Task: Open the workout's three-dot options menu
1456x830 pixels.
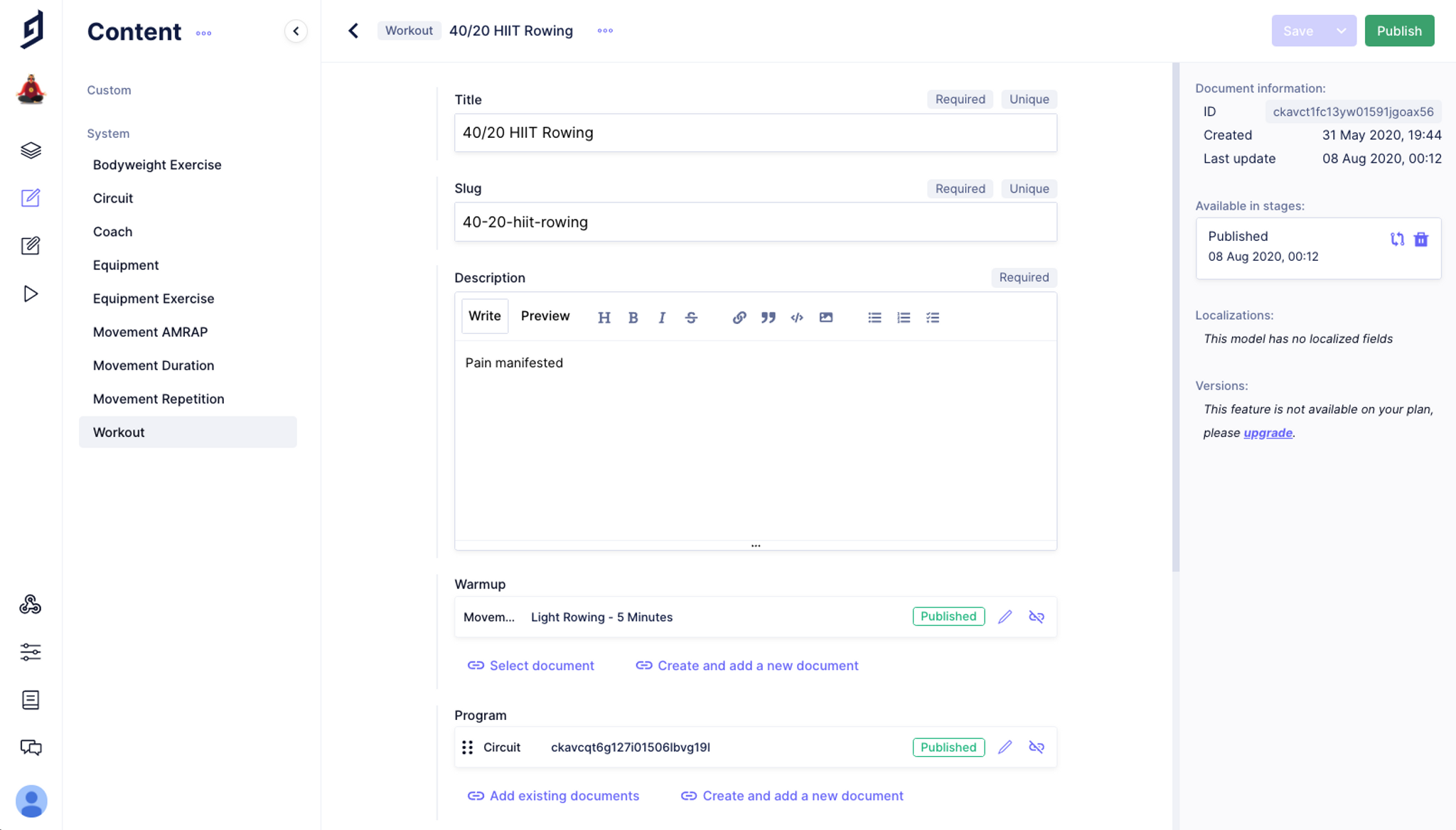Action: point(605,31)
